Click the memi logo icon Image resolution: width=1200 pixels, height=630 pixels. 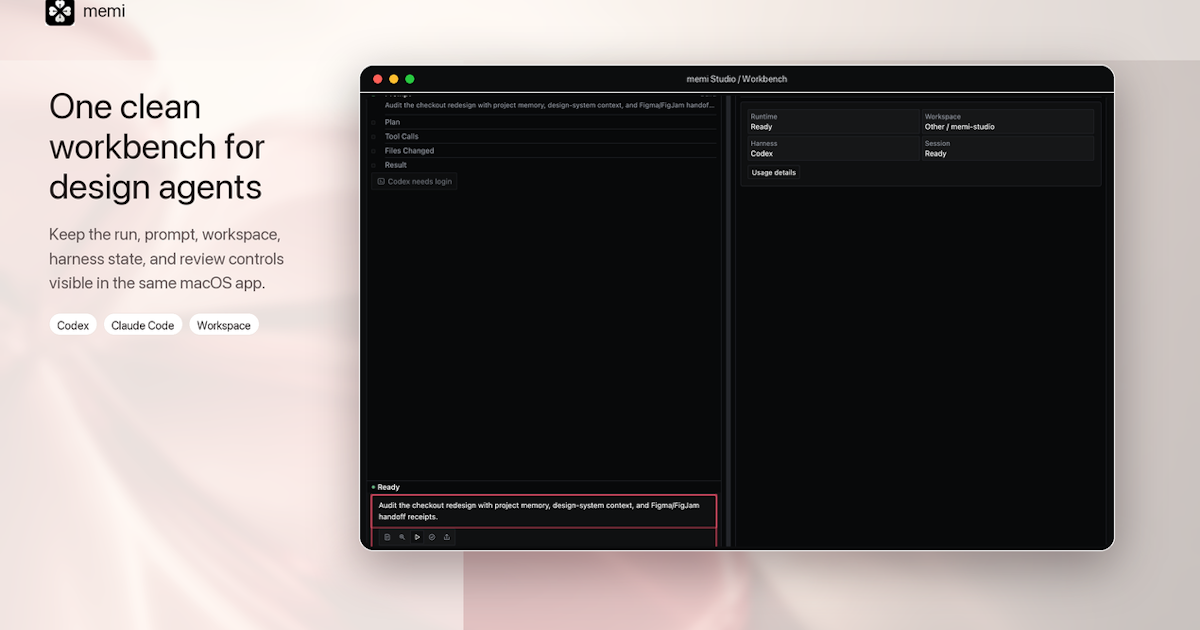point(60,12)
